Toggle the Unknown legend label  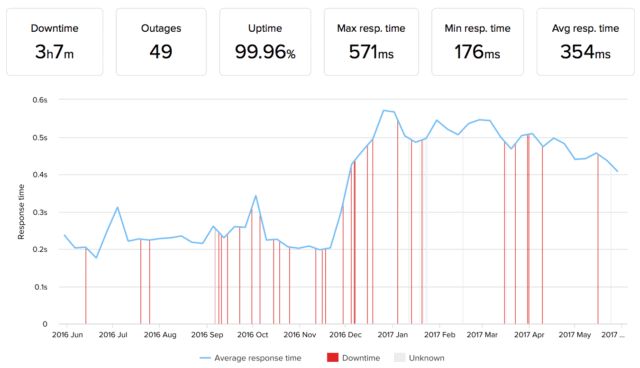pos(427,358)
